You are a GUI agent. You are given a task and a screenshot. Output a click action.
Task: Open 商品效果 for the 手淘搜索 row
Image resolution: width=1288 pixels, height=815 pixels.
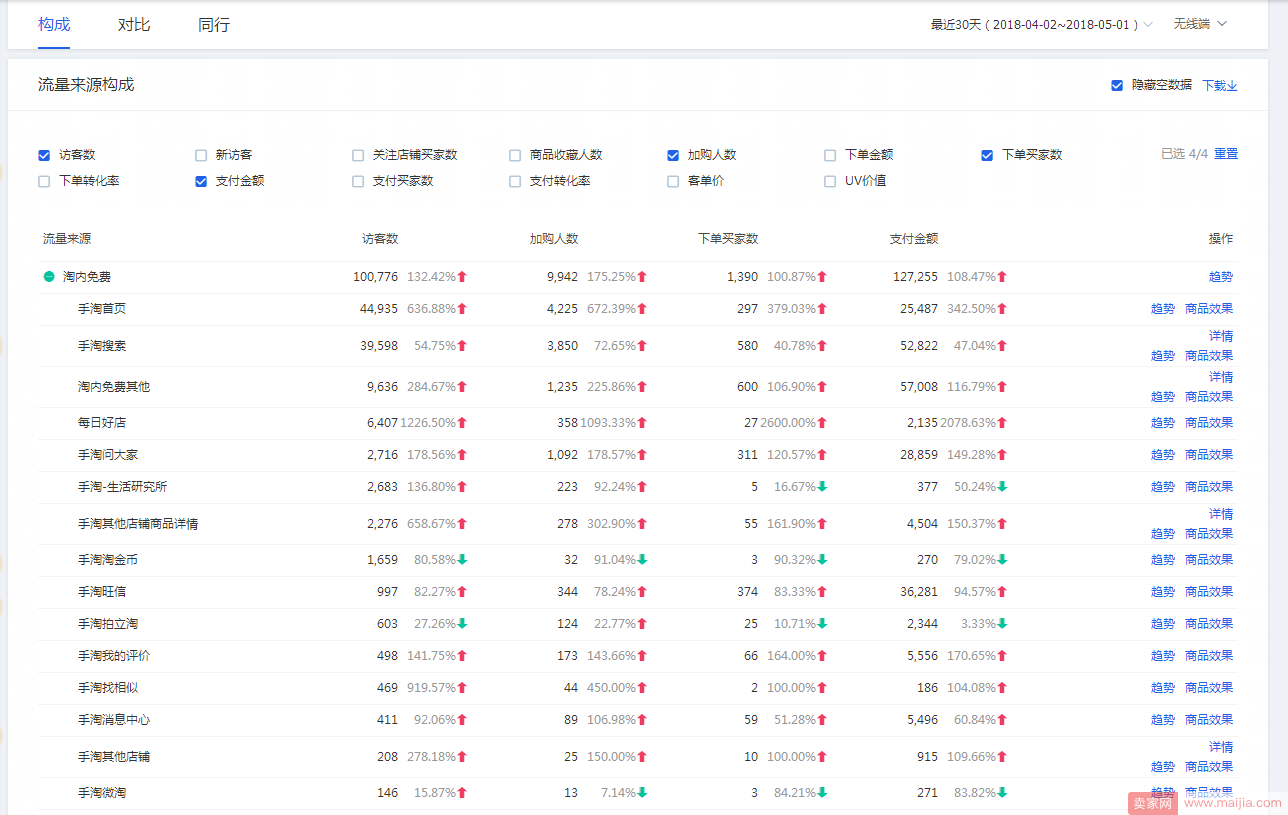tap(1209, 356)
